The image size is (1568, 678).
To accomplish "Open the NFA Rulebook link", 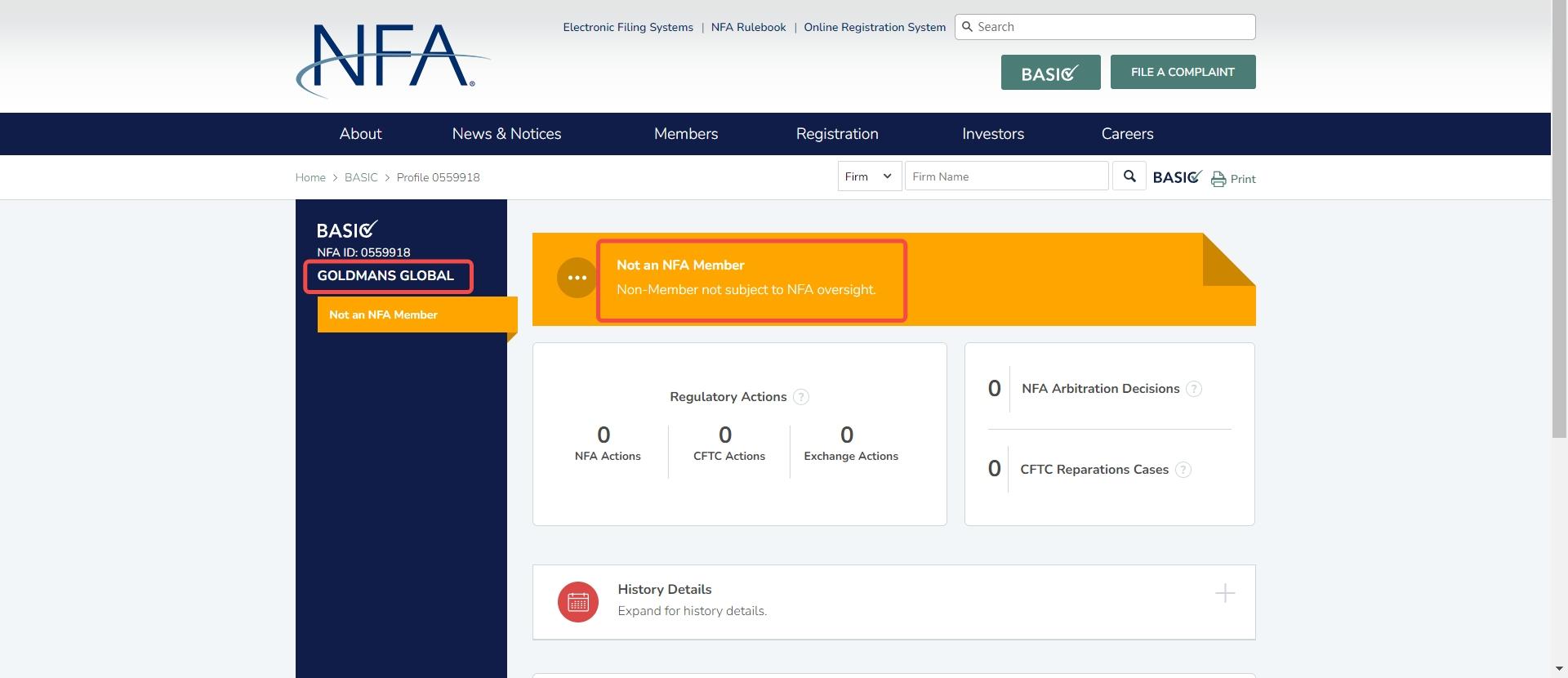I will [x=748, y=27].
